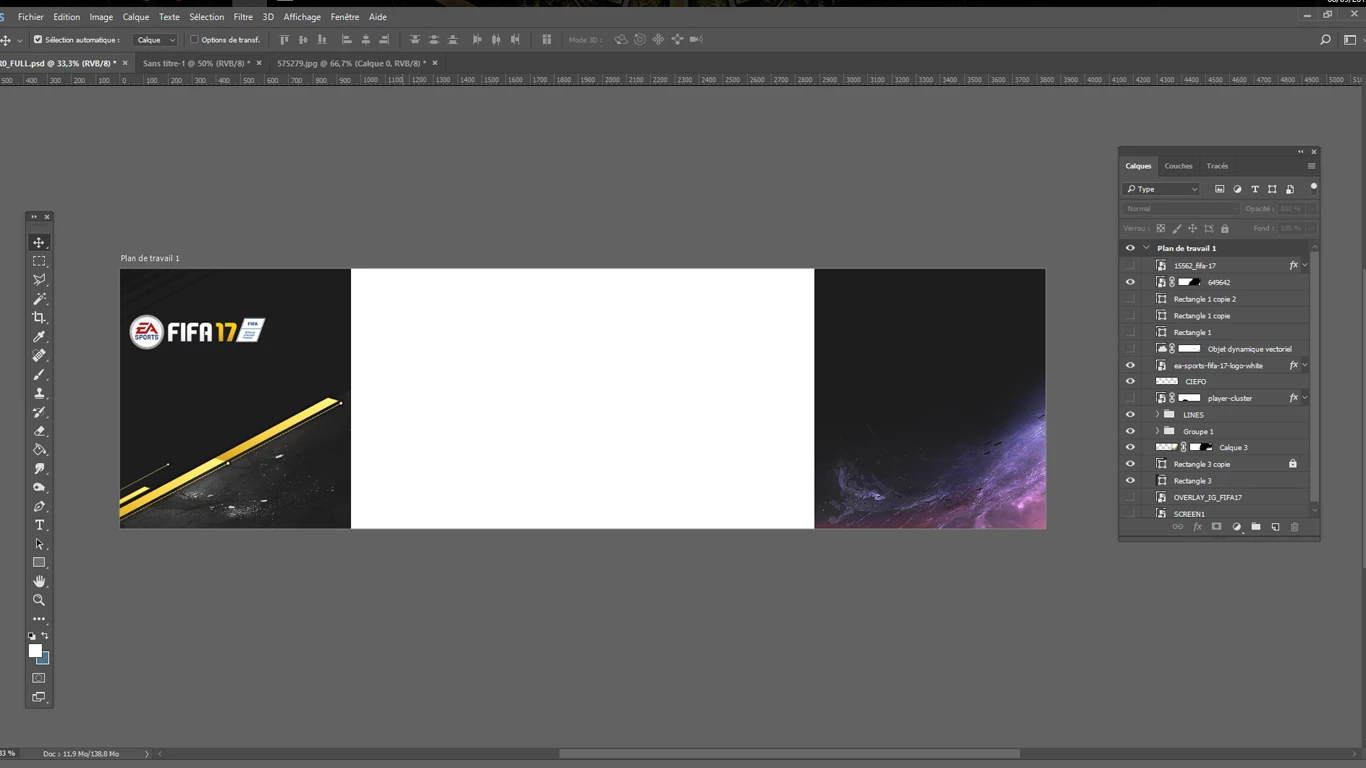The width and height of the screenshot is (1366, 768).
Task: Swap foreground and background colors
Action: pos(45,636)
